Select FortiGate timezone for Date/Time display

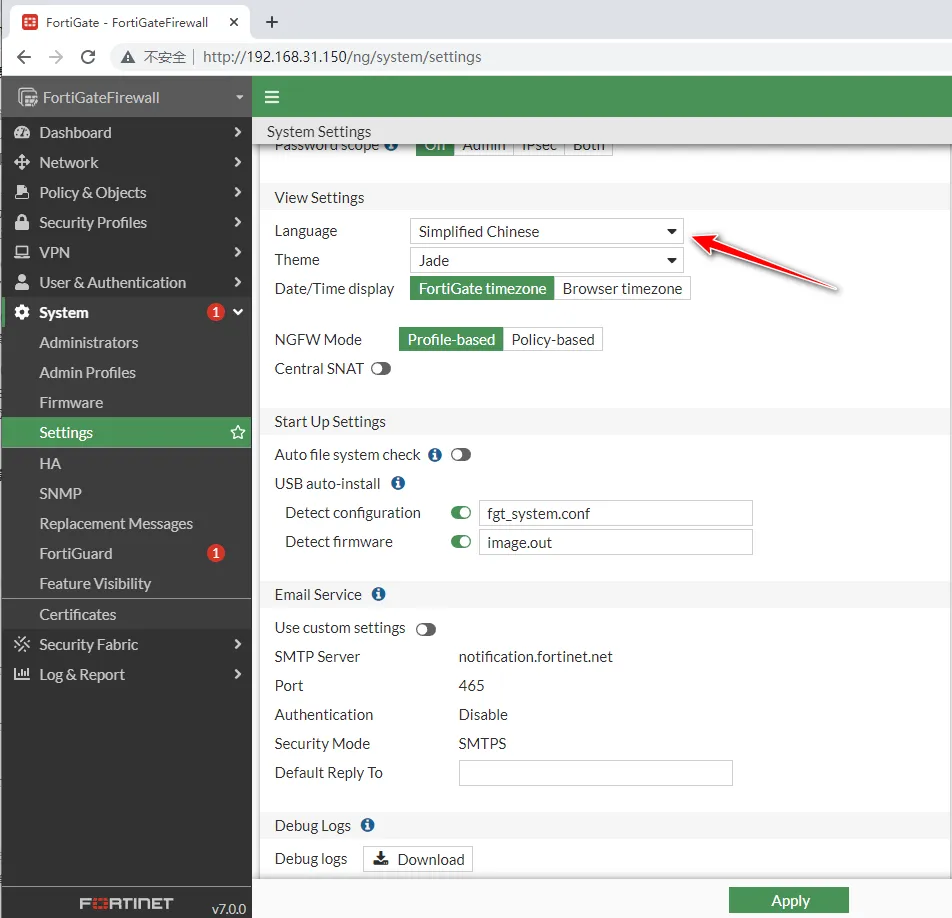point(482,288)
